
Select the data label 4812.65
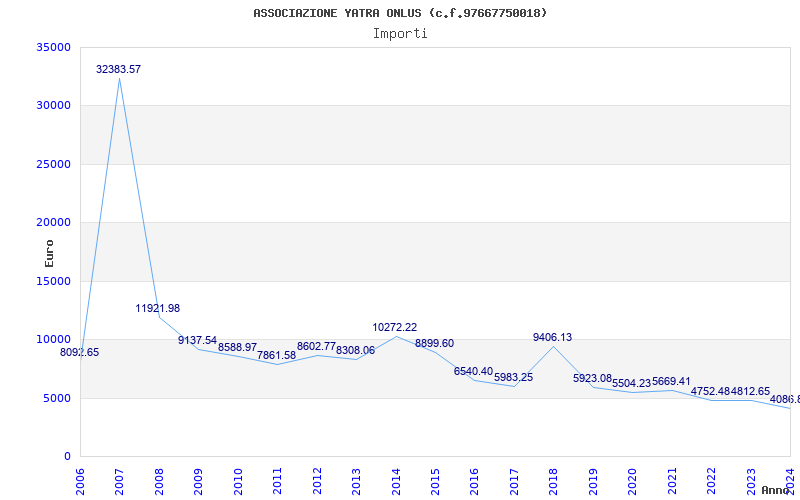point(750,391)
